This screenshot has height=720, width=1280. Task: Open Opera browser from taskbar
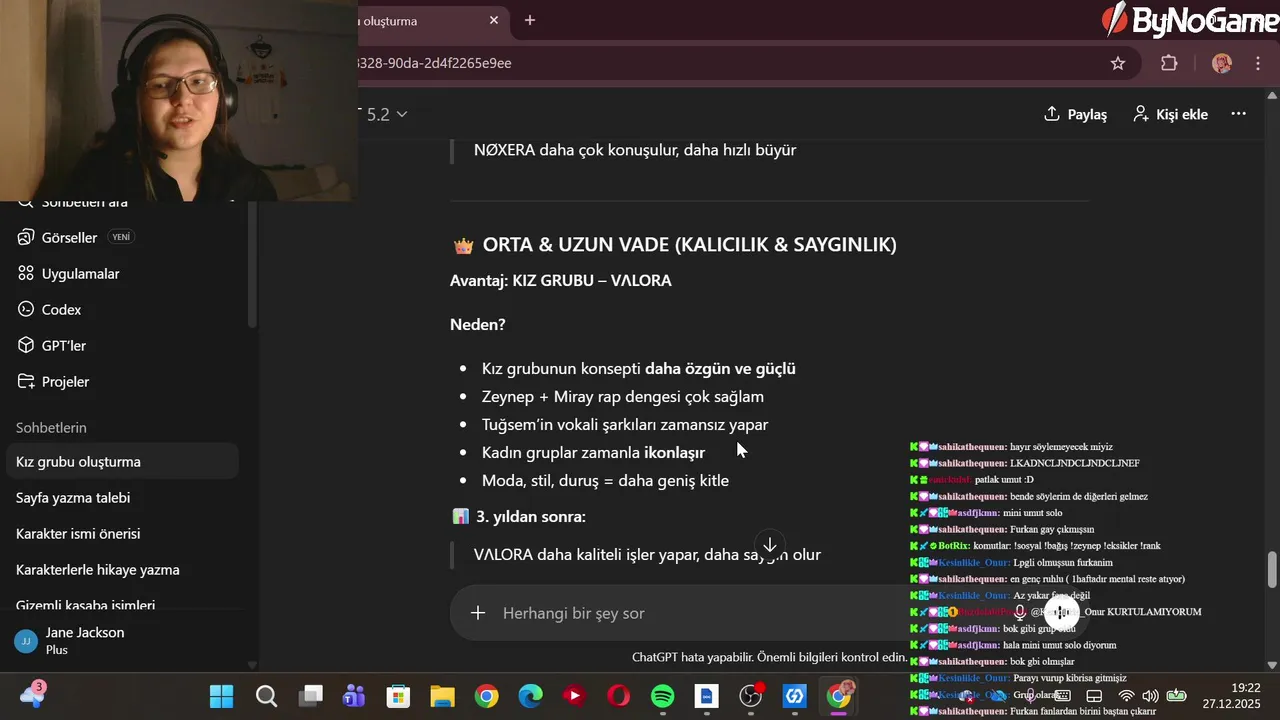point(618,696)
